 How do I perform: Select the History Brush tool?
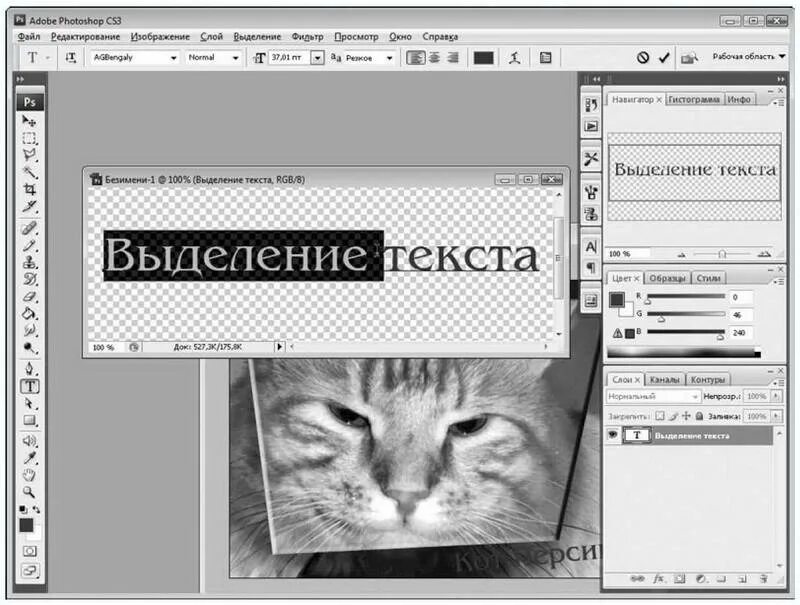coord(29,280)
